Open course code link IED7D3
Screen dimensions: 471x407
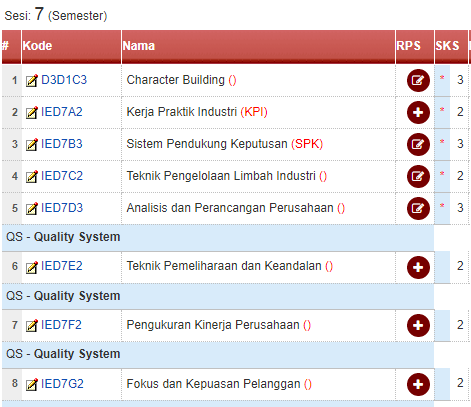(62, 208)
